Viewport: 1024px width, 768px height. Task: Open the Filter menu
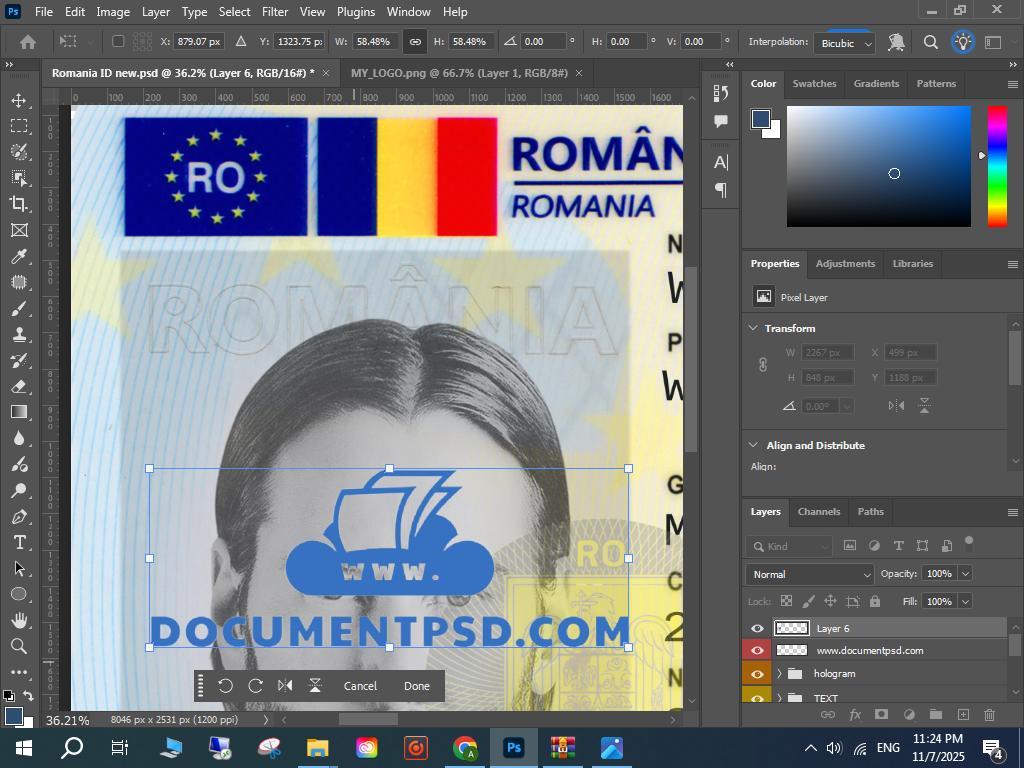pos(275,12)
